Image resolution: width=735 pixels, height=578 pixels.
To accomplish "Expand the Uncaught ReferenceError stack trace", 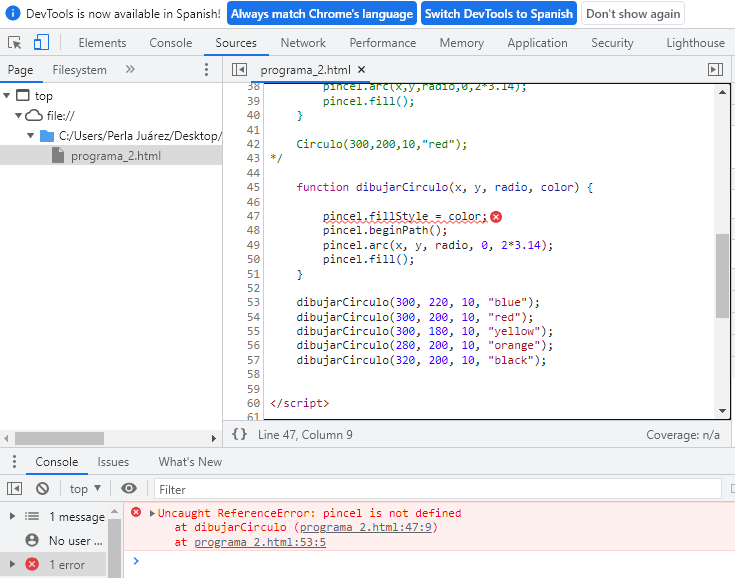I will click(152, 513).
